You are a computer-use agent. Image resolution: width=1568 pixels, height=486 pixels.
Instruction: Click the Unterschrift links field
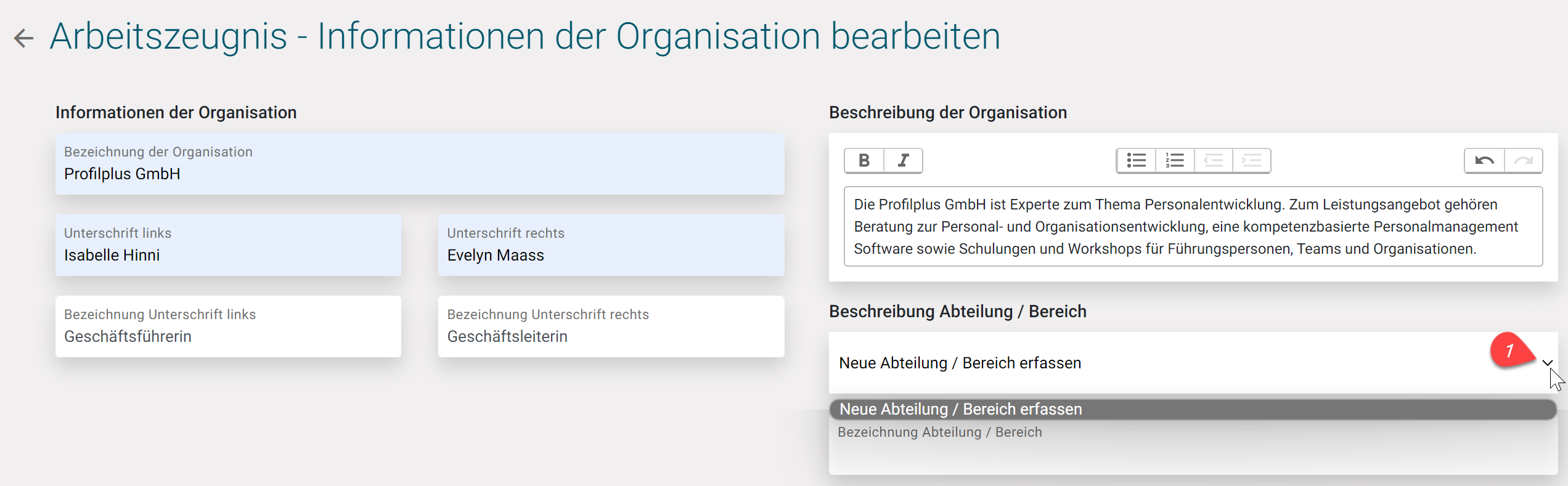[228, 246]
